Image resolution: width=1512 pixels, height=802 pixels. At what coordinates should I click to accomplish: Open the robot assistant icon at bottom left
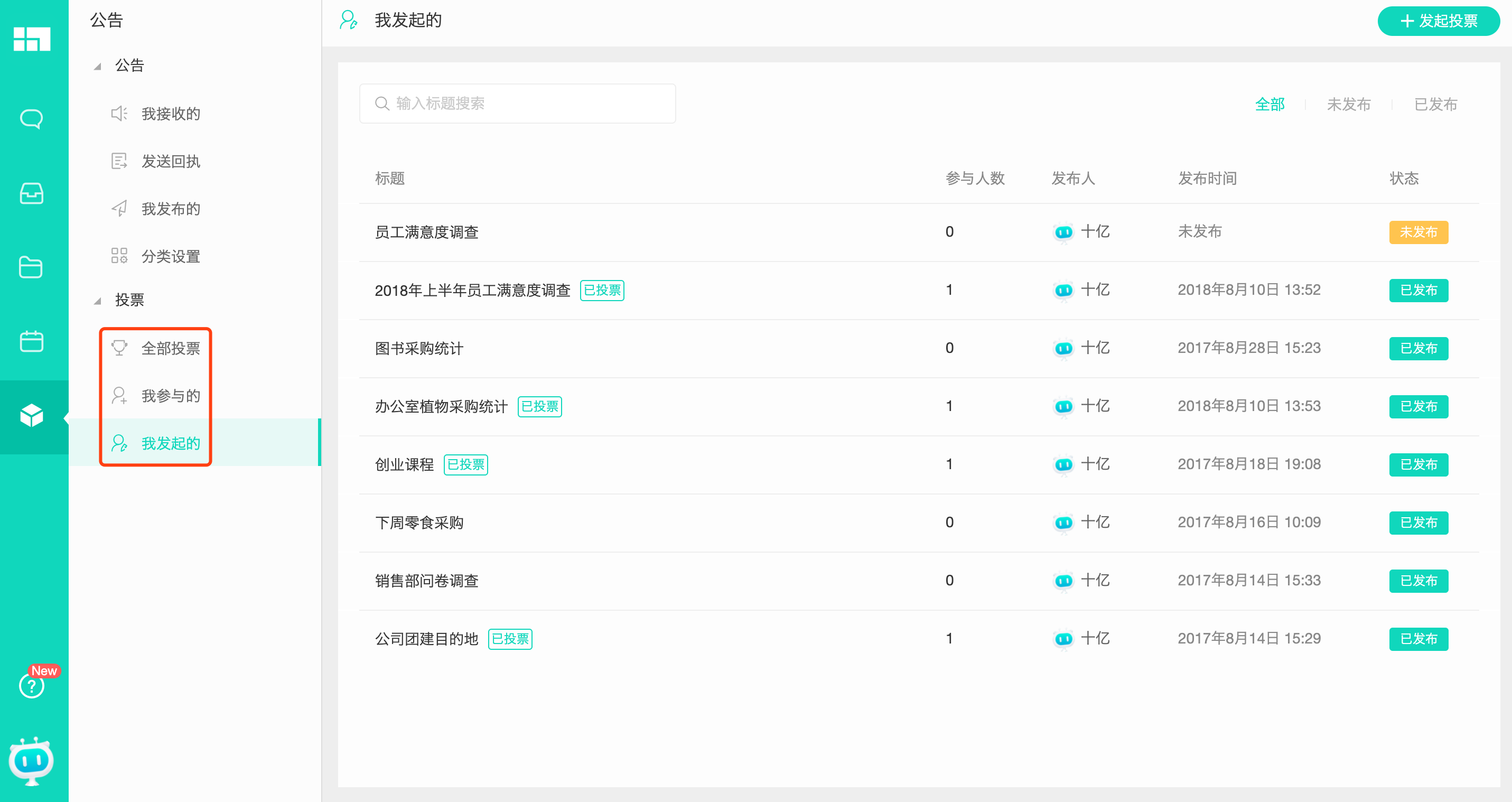click(32, 760)
